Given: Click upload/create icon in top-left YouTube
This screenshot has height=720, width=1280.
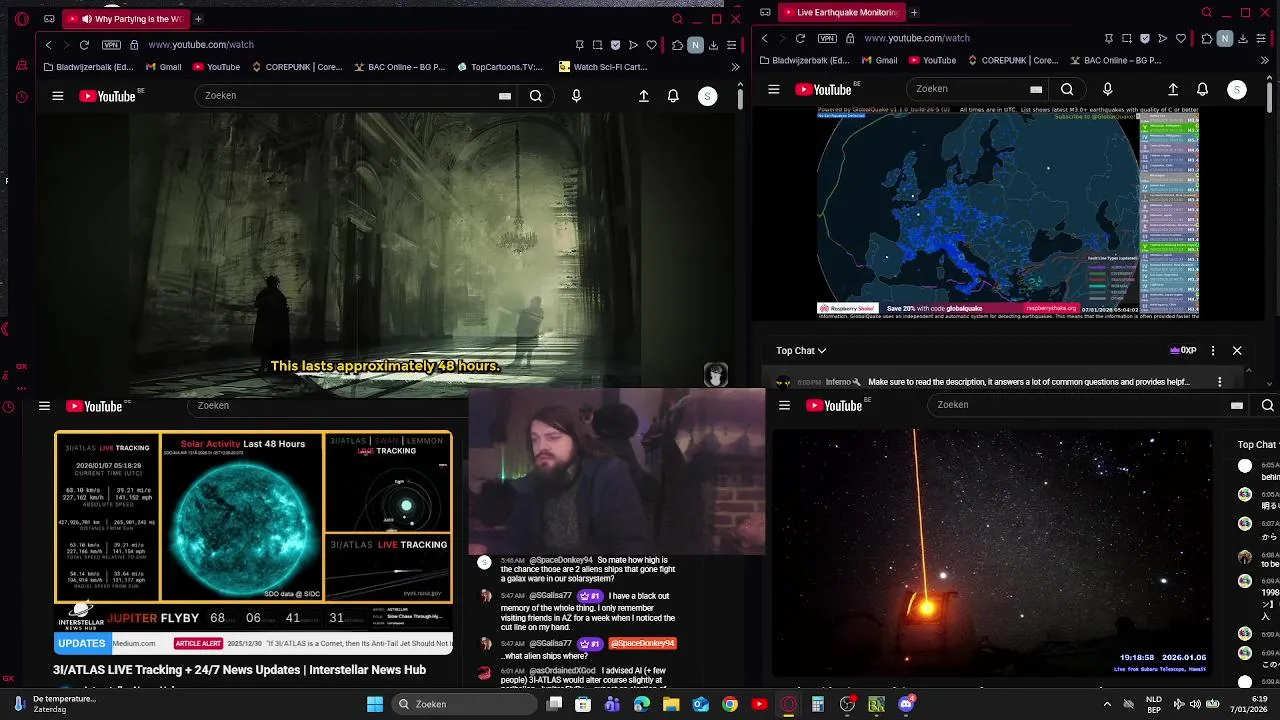Looking at the screenshot, I should [644, 96].
